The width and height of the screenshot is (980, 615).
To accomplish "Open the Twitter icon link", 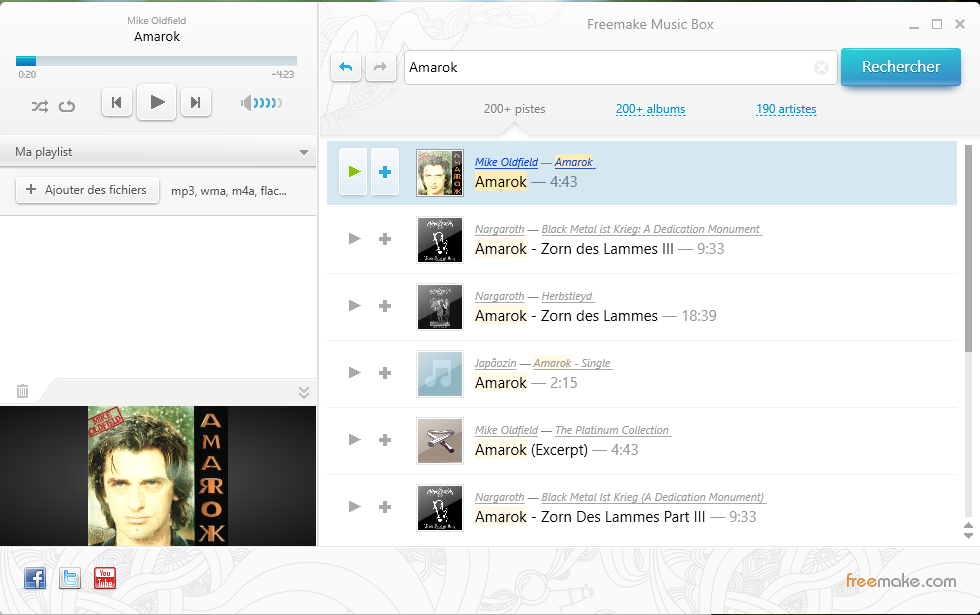I will 70,578.
